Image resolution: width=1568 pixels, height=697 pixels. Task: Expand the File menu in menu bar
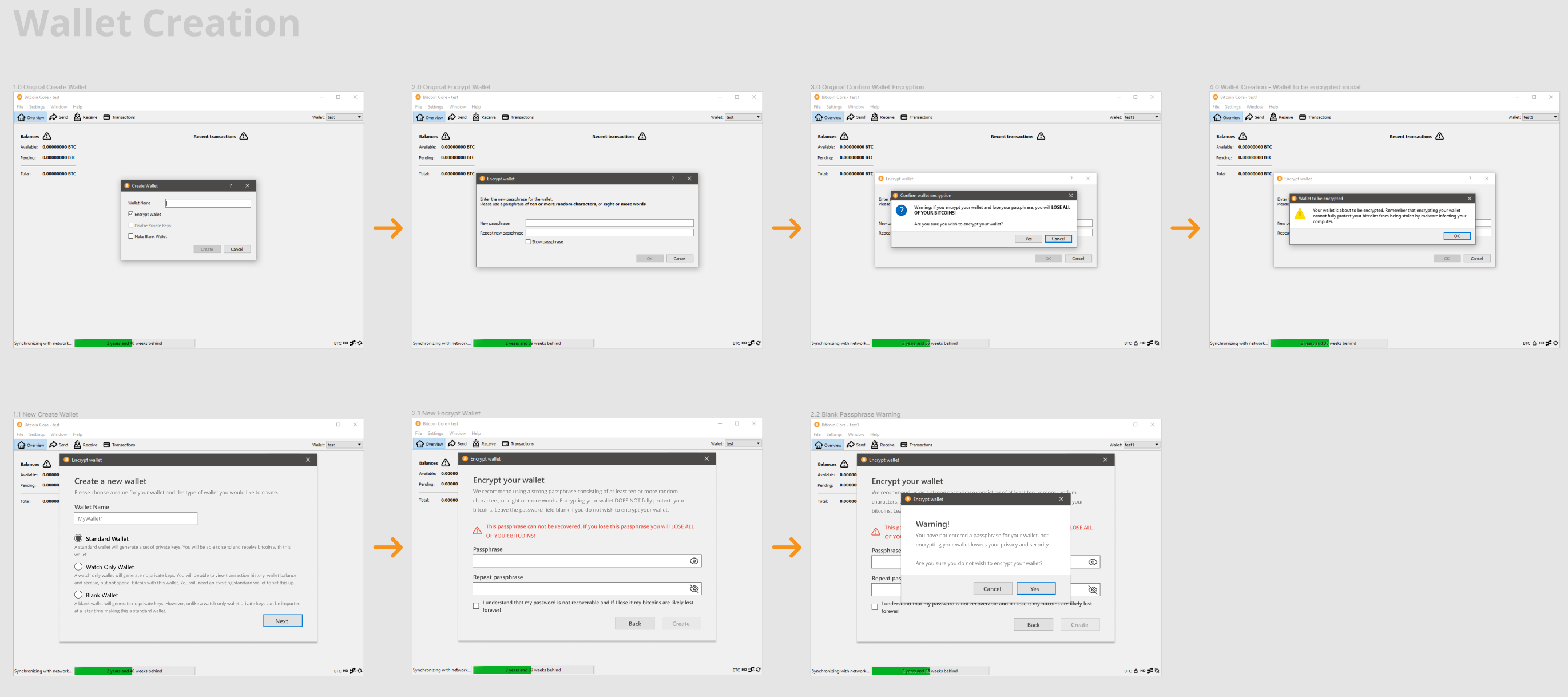(x=22, y=107)
